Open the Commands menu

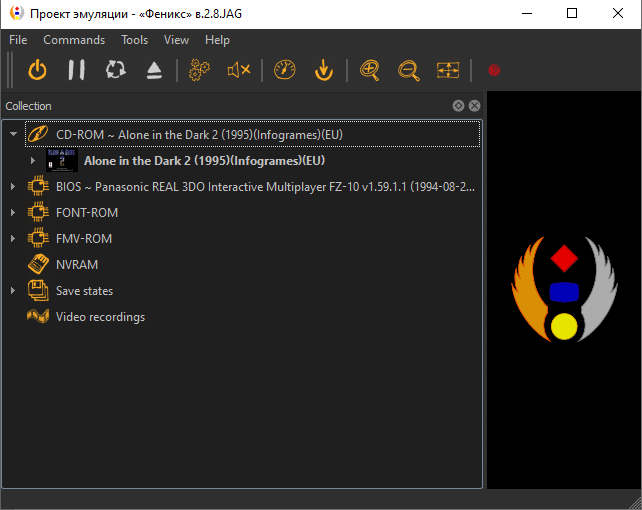[x=74, y=40]
